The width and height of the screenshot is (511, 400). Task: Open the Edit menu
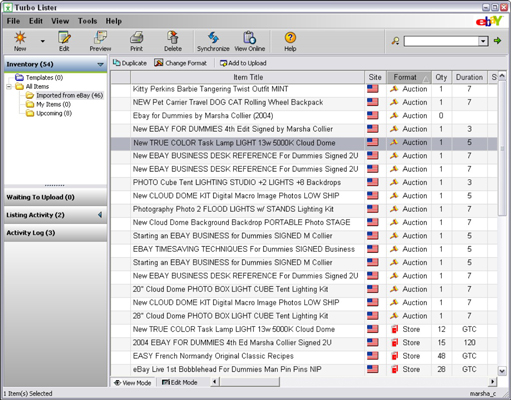point(36,21)
